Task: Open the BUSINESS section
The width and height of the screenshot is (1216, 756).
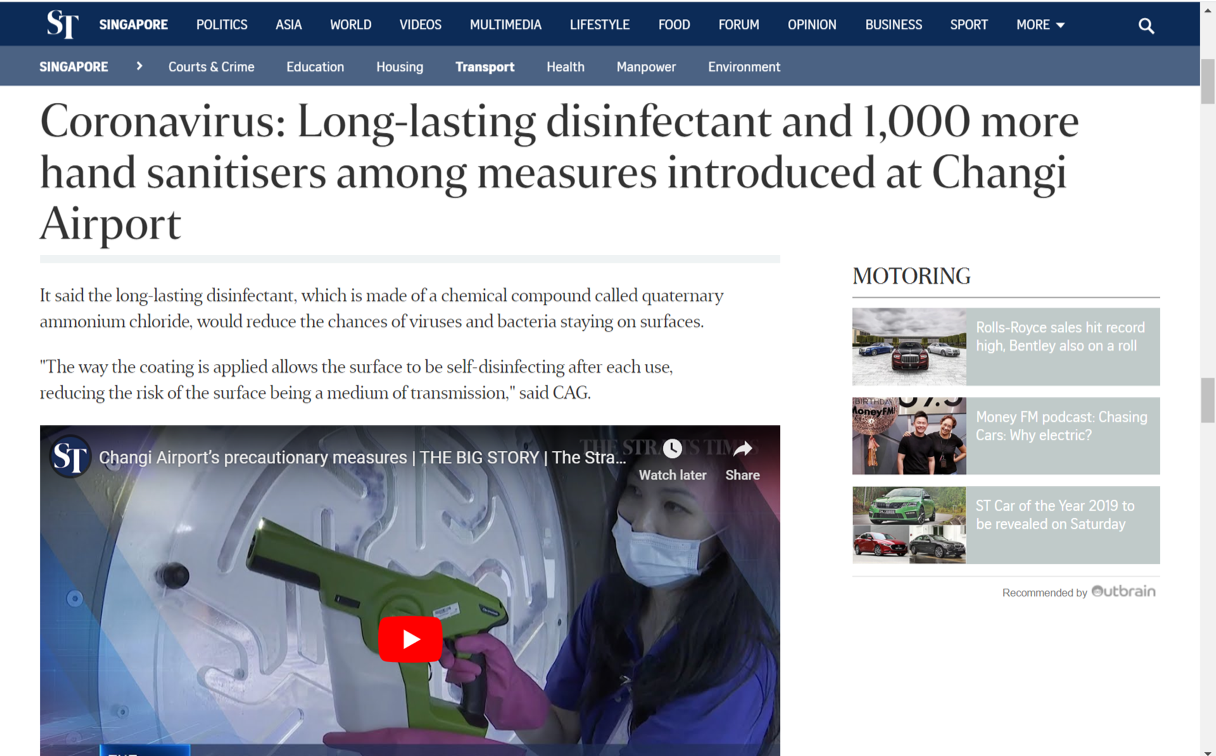Action: tap(893, 25)
